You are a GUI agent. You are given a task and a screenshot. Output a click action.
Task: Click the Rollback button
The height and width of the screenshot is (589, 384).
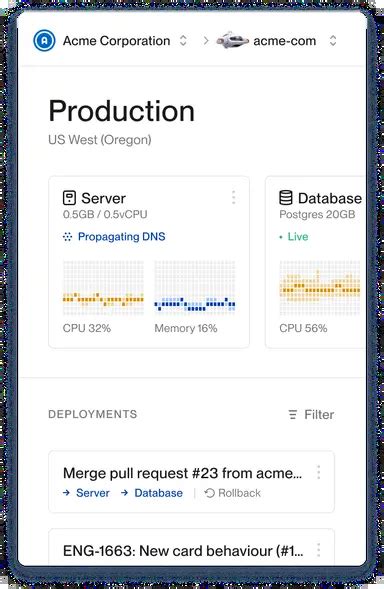[233, 493]
